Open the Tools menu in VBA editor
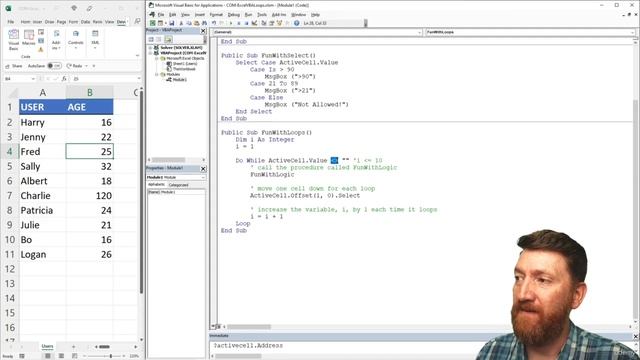This screenshot has width=640, height=360. point(262,15)
